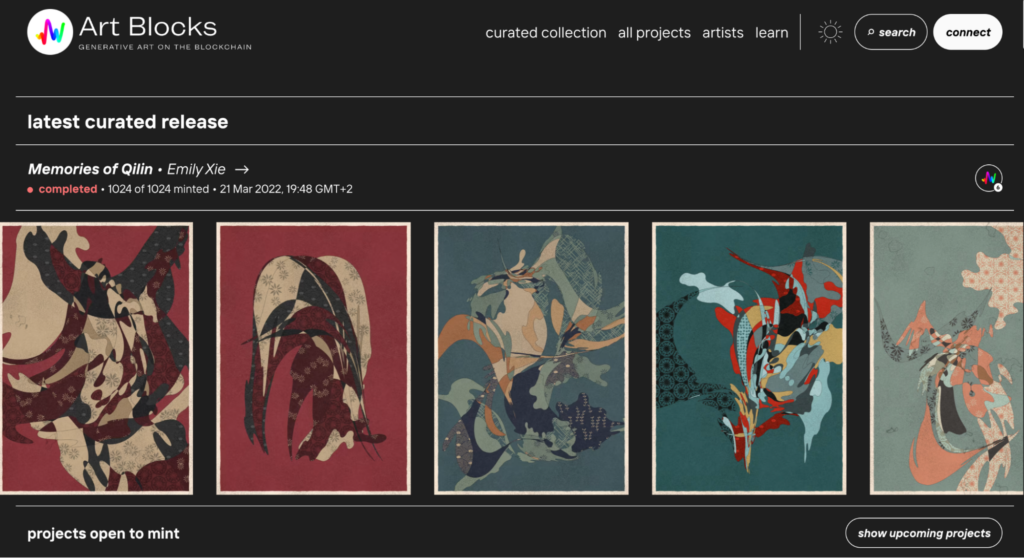Open the Emily Xie artist link
The width and height of the screenshot is (1024, 558).
(x=196, y=169)
